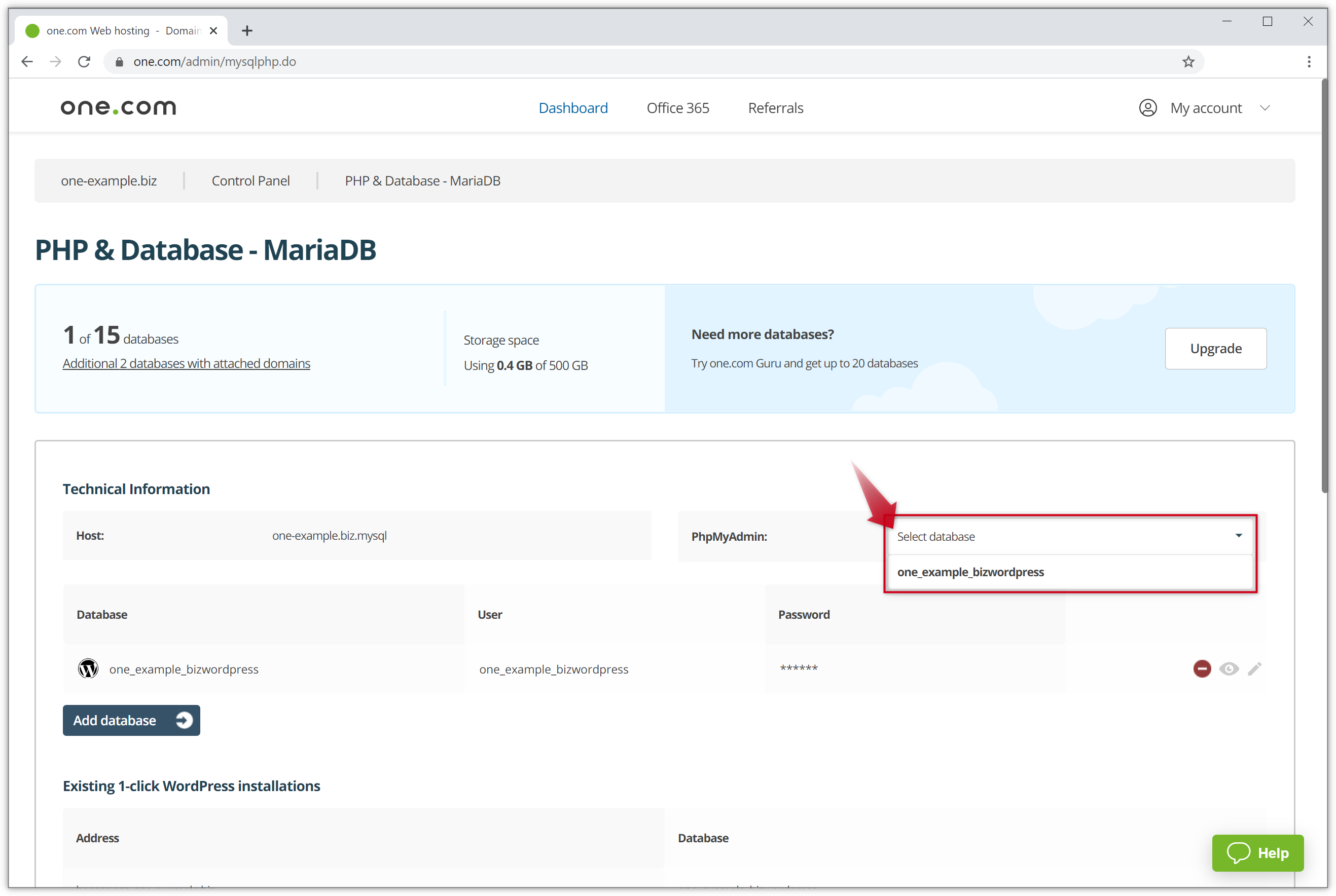The height and width of the screenshot is (896, 1336).
Task: Open Additional 2 databases with attached domains link
Action: [x=186, y=363]
